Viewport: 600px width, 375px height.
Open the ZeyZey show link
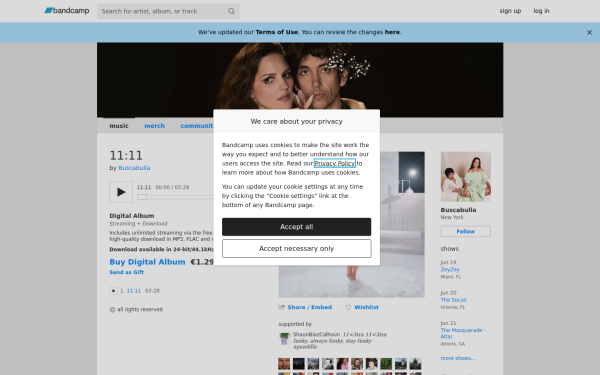pos(450,269)
